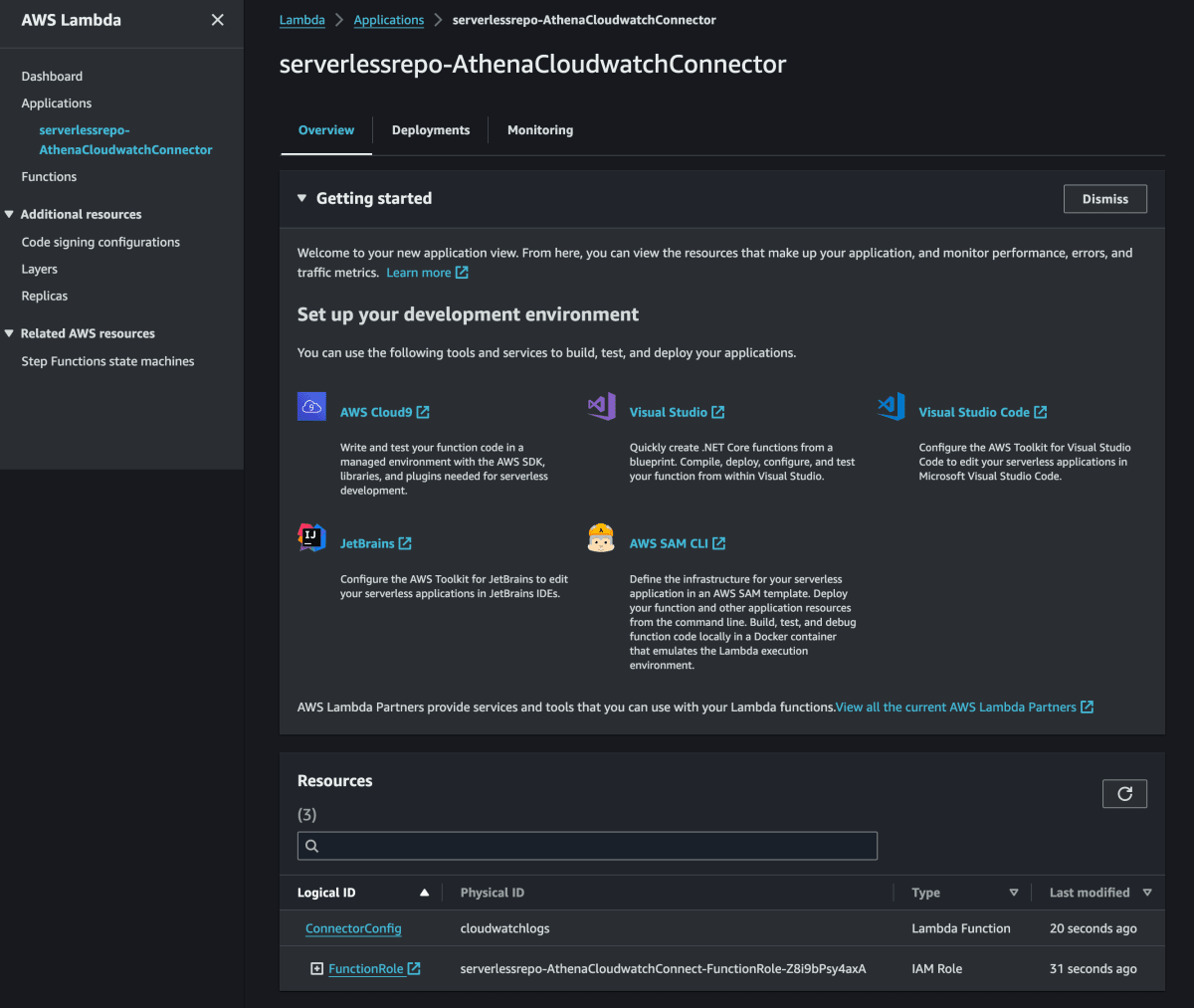Image resolution: width=1194 pixels, height=1008 pixels.
Task: Click the cloudwatchlogs physical ID cell
Action: pos(504,928)
